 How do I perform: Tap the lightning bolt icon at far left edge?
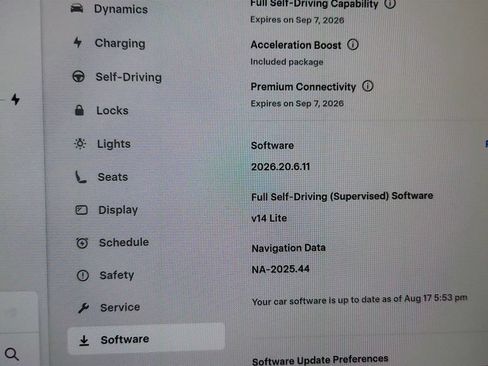(15, 99)
